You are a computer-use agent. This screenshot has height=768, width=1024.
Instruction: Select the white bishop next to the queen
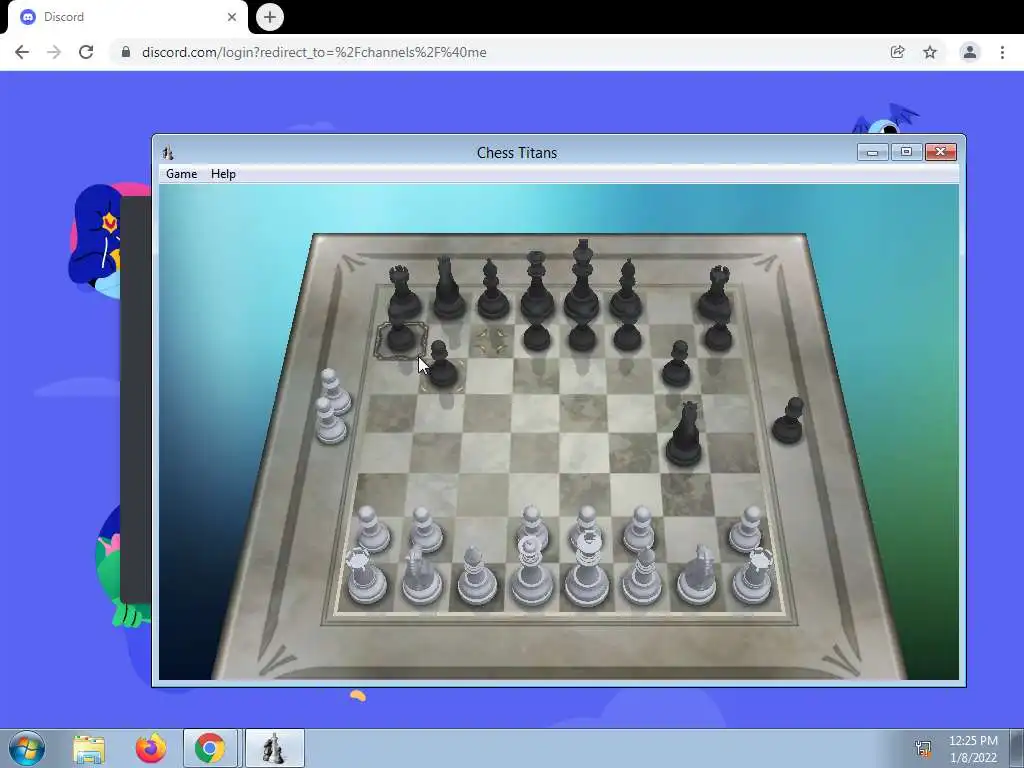point(477,576)
